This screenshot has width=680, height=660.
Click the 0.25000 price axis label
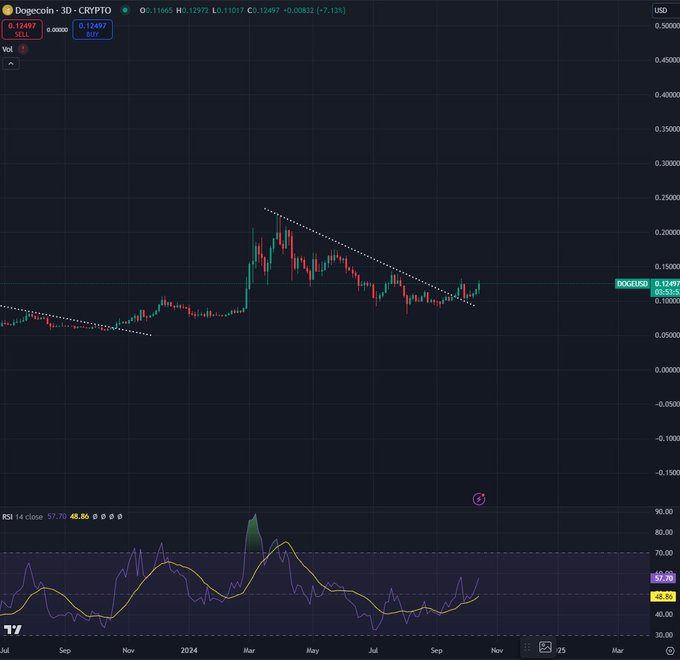click(667, 198)
